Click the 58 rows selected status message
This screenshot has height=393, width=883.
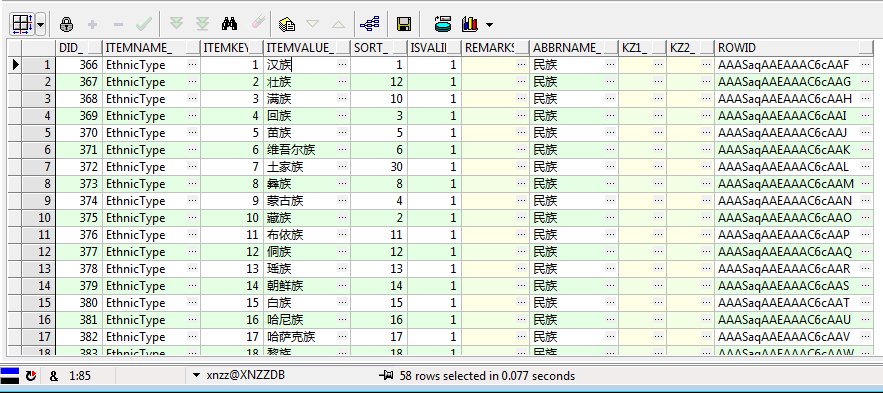(487, 376)
